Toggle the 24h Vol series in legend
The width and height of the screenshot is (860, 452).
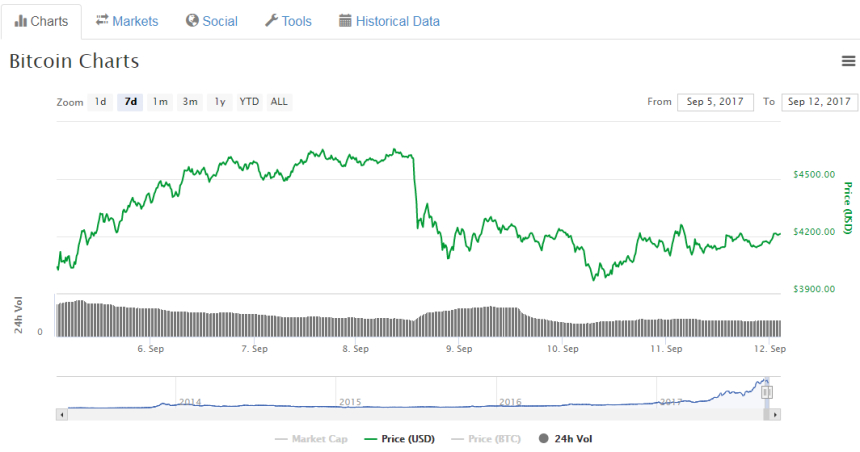pyautogui.click(x=565, y=439)
